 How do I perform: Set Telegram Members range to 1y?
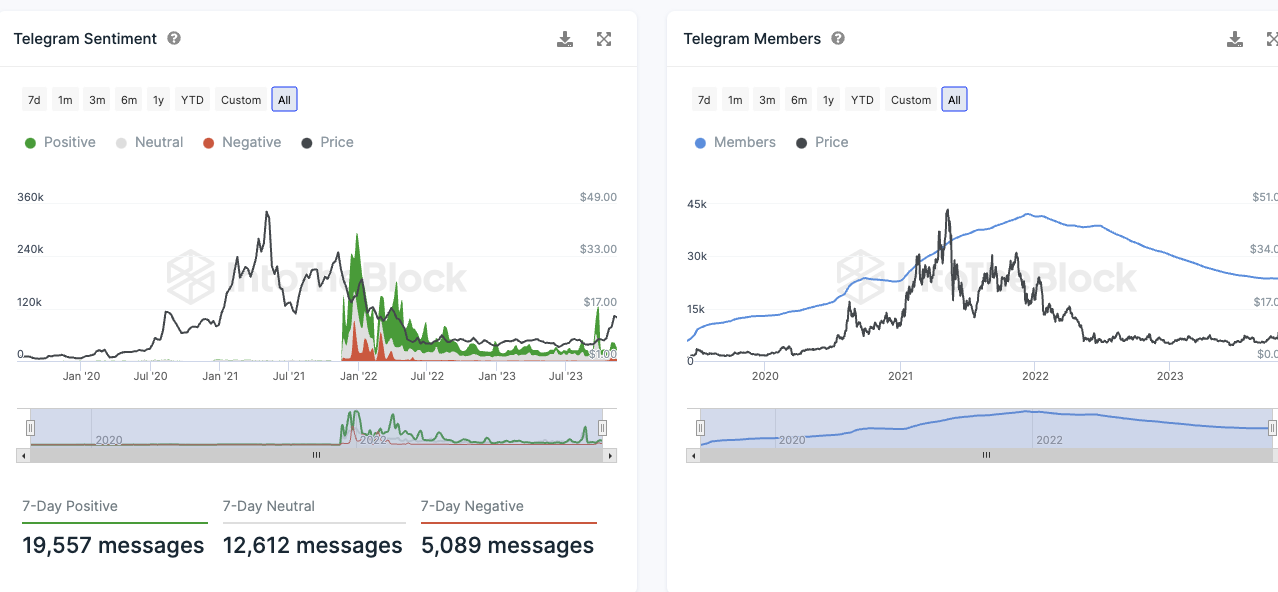[x=828, y=100]
